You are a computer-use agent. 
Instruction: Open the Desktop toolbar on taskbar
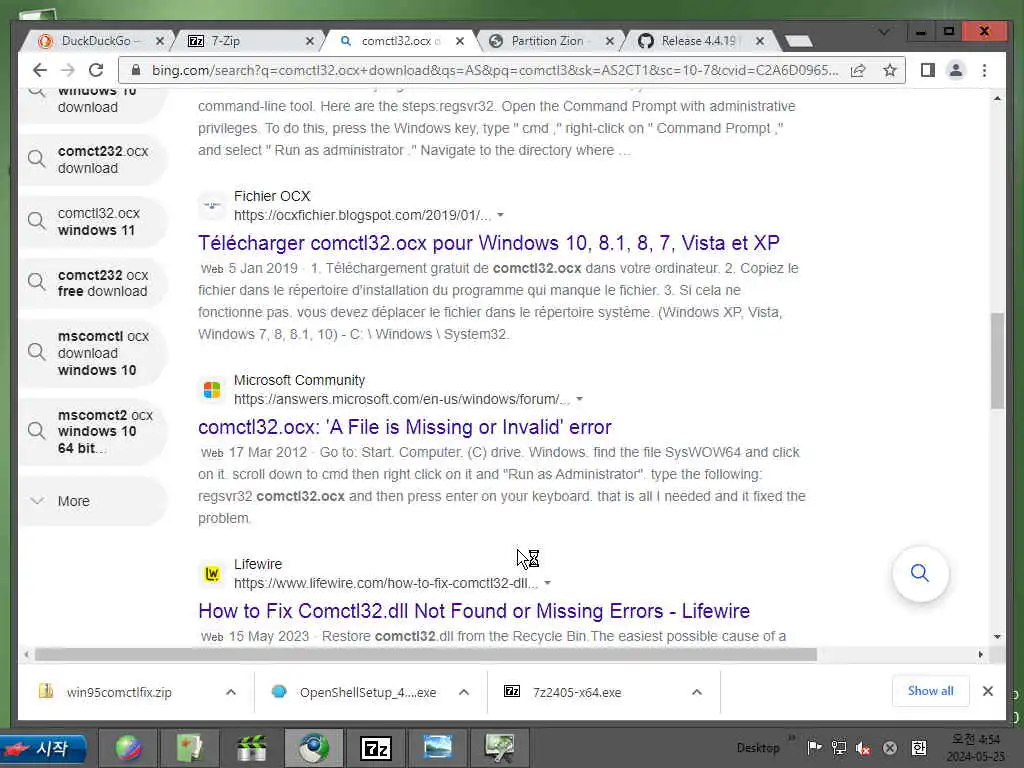[758, 748]
